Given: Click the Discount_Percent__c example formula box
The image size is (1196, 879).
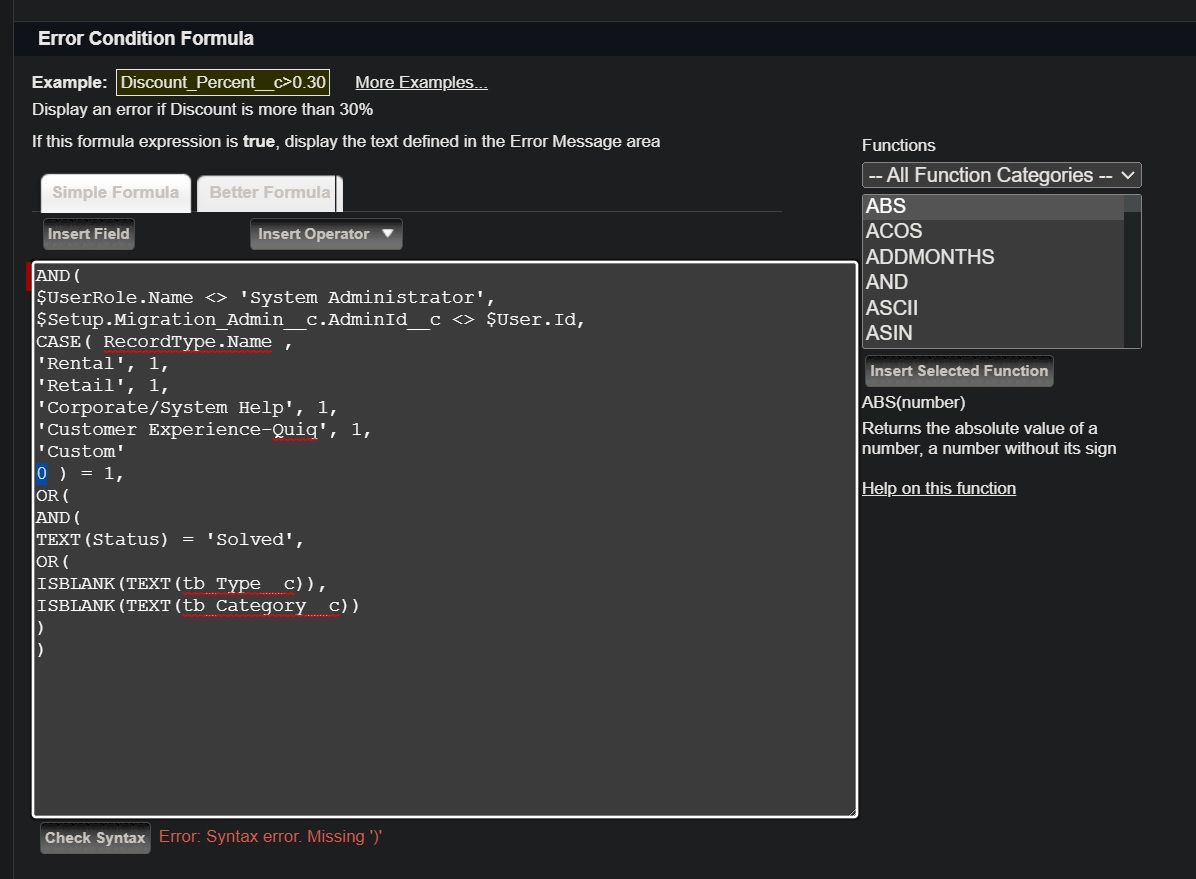Looking at the screenshot, I should tap(223, 82).
